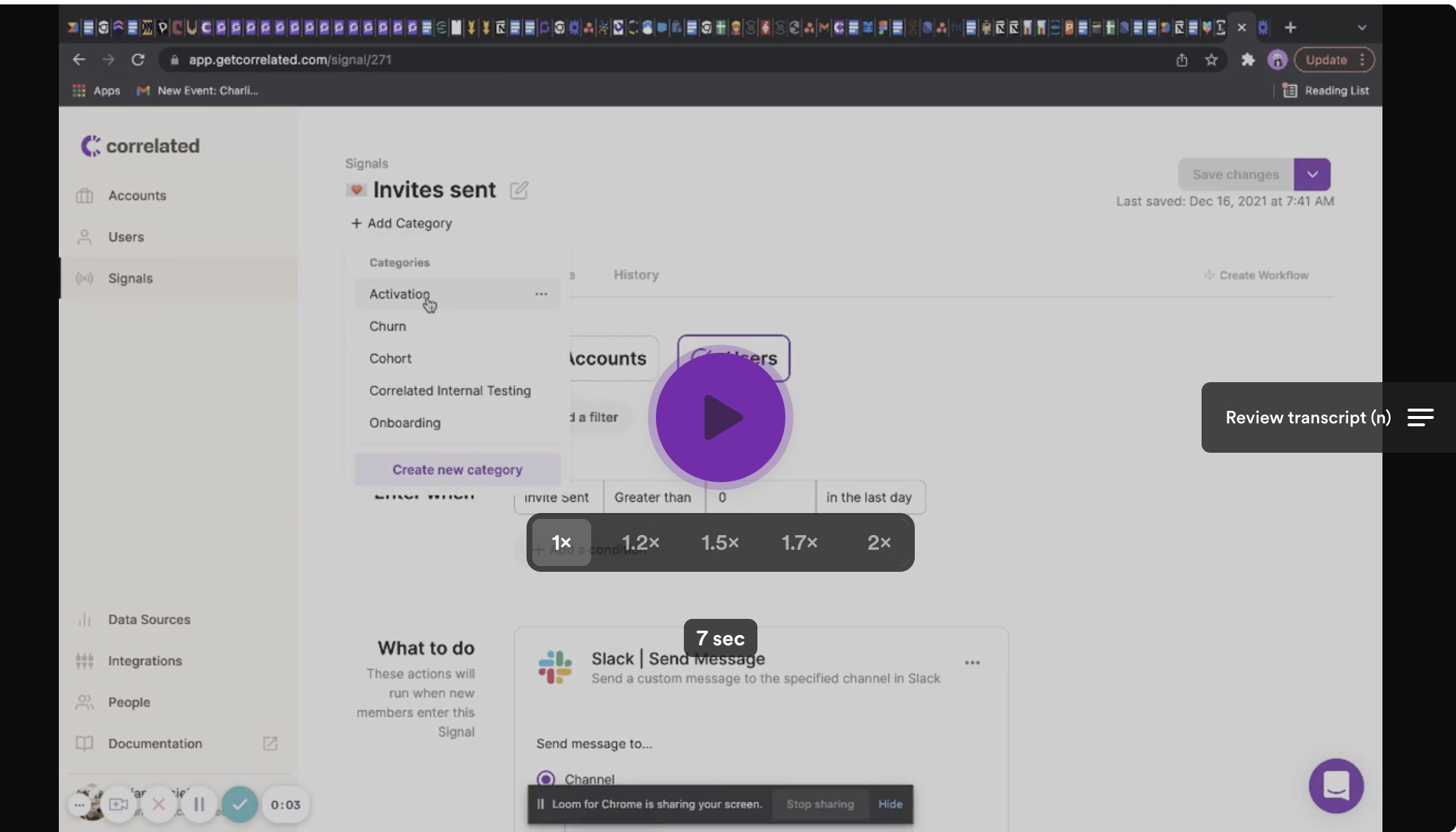Open the Slack Send Message three-dot menu
Image resolution: width=1456 pixels, height=832 pixels.
pos(972,663)
